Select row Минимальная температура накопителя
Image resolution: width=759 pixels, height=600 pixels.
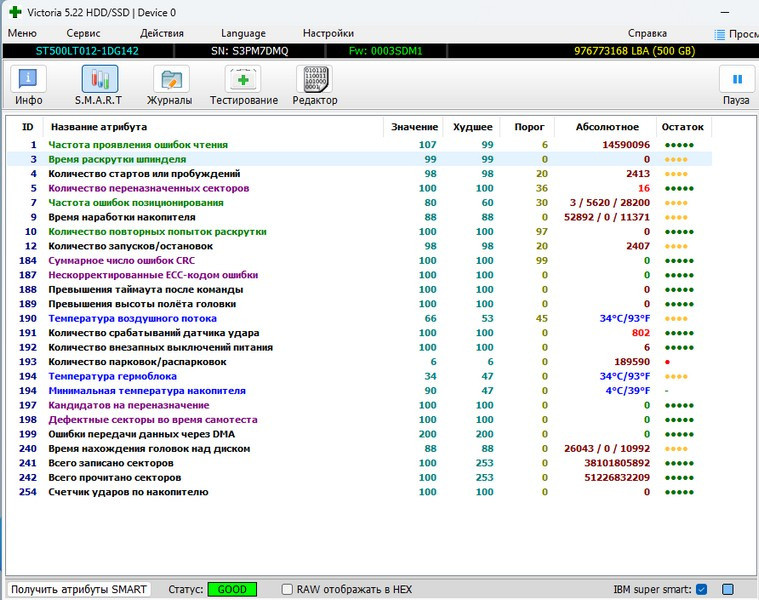coord(359,390)
